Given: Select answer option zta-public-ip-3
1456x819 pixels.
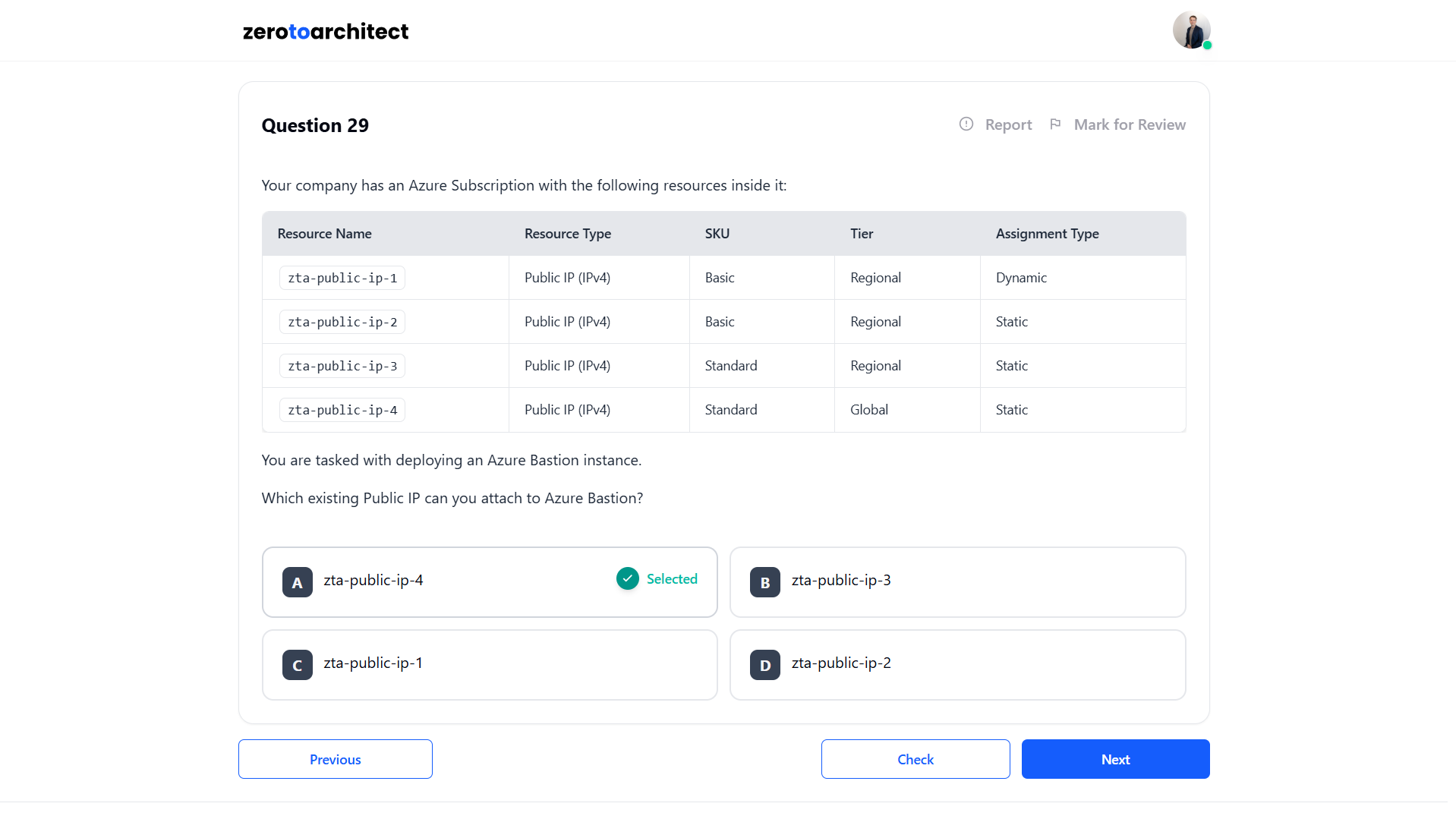Looking at the screenshot, I should pyautogui.click(x=956, y=582).
